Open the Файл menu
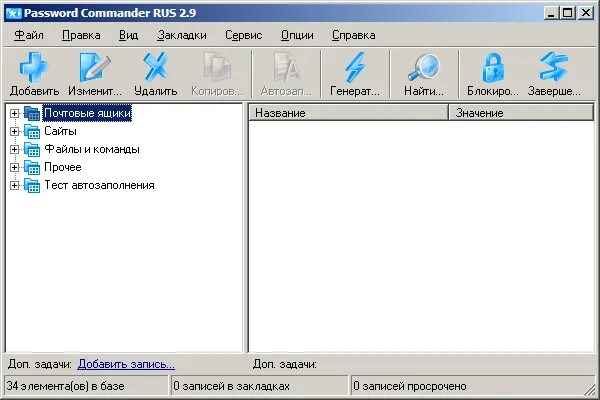 point(29,35)
